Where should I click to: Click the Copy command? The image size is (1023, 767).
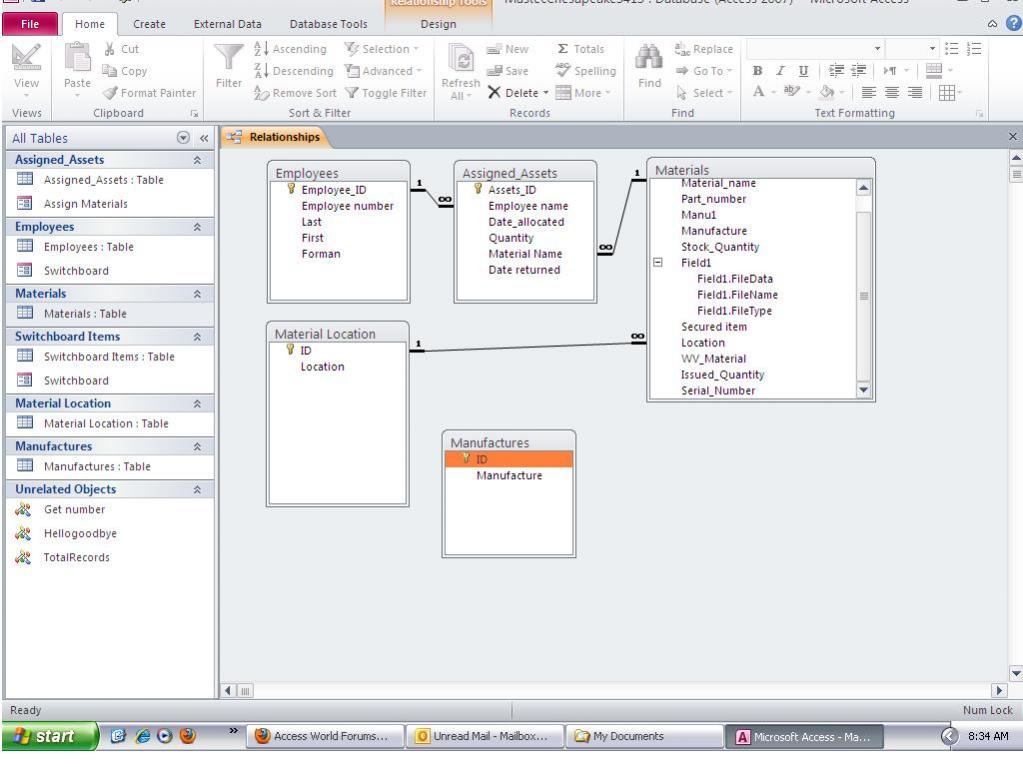125,71
